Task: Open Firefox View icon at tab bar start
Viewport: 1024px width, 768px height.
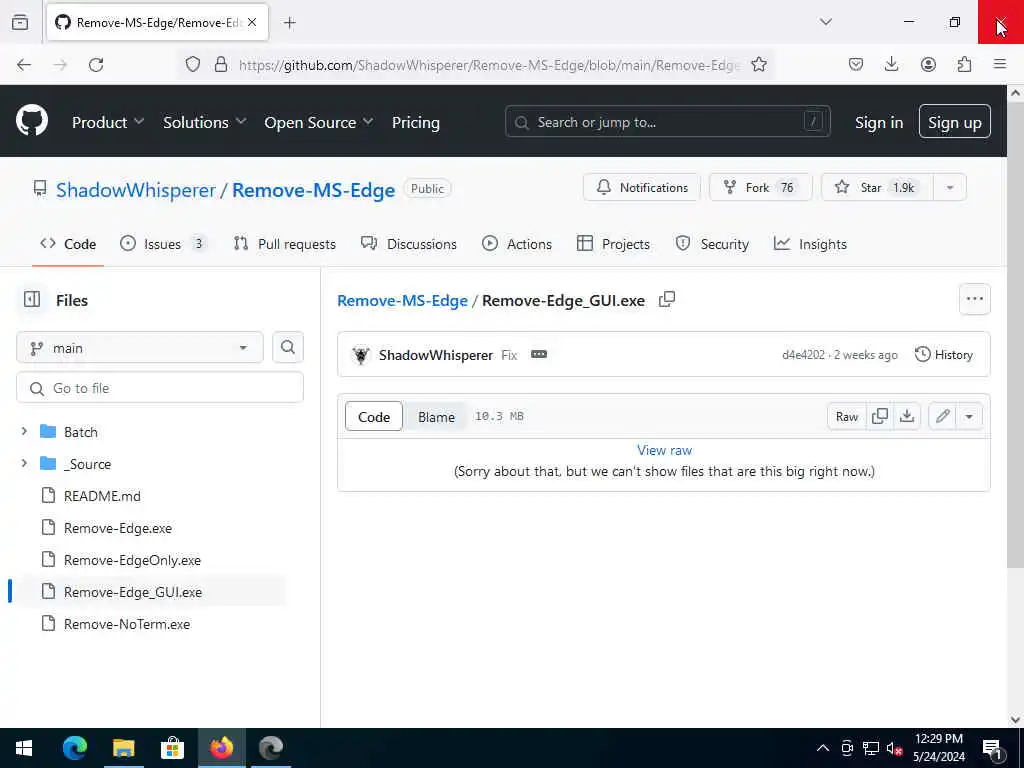Action: [20, 22]
